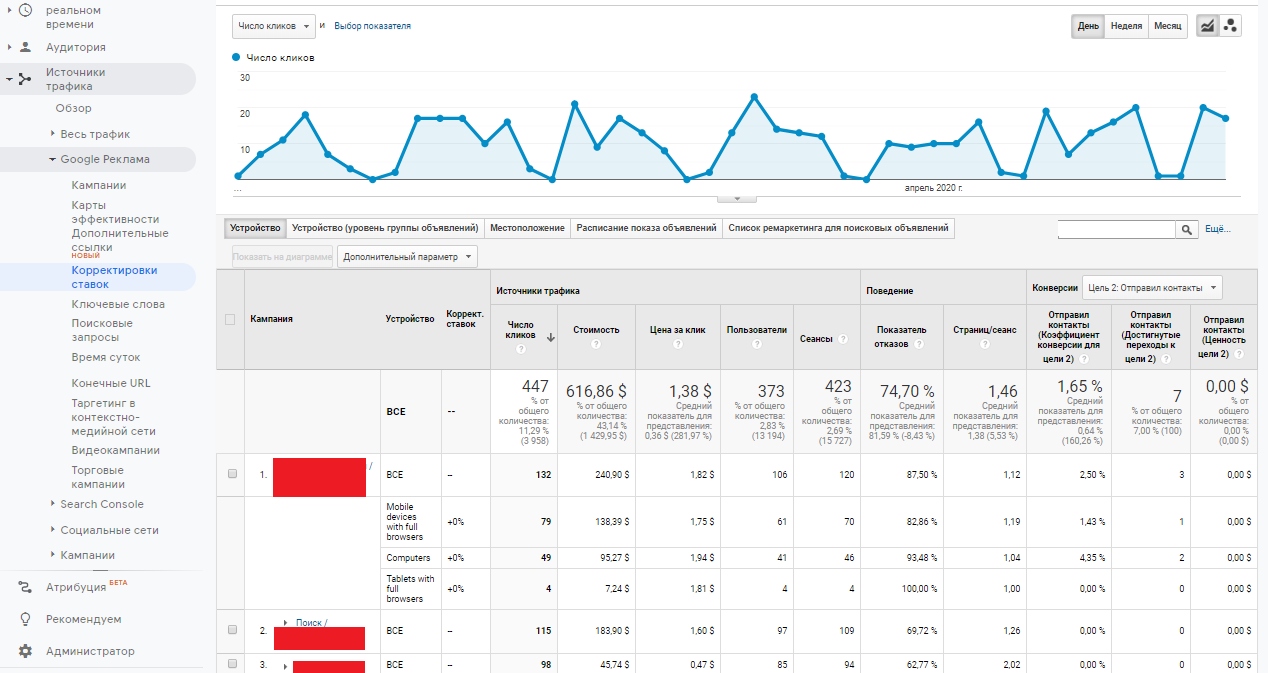Select the Местоположение tab

click(x=527, y=228)
